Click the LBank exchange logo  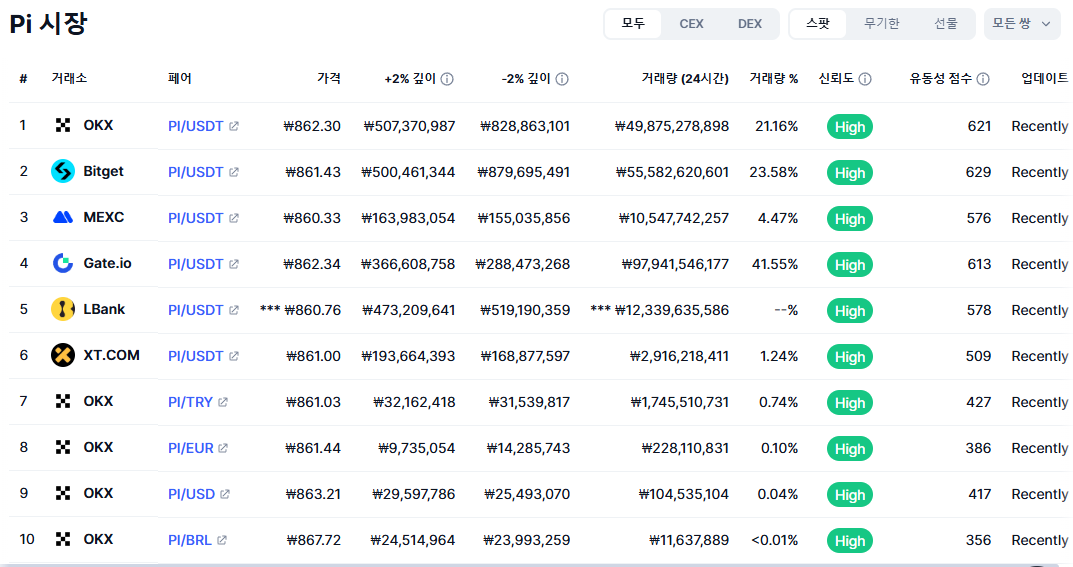pos(63,309)
